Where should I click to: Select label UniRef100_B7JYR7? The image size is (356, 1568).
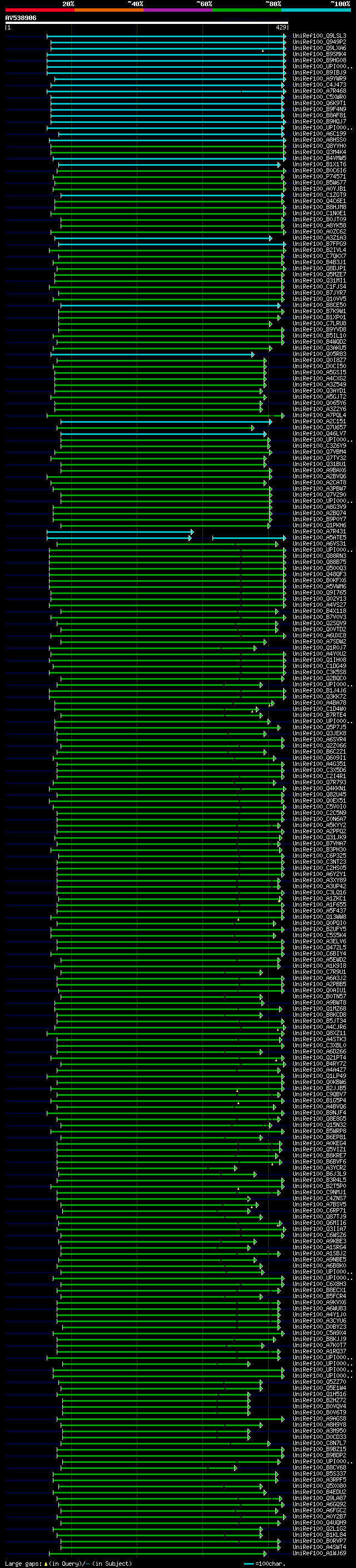click(319, 293)
